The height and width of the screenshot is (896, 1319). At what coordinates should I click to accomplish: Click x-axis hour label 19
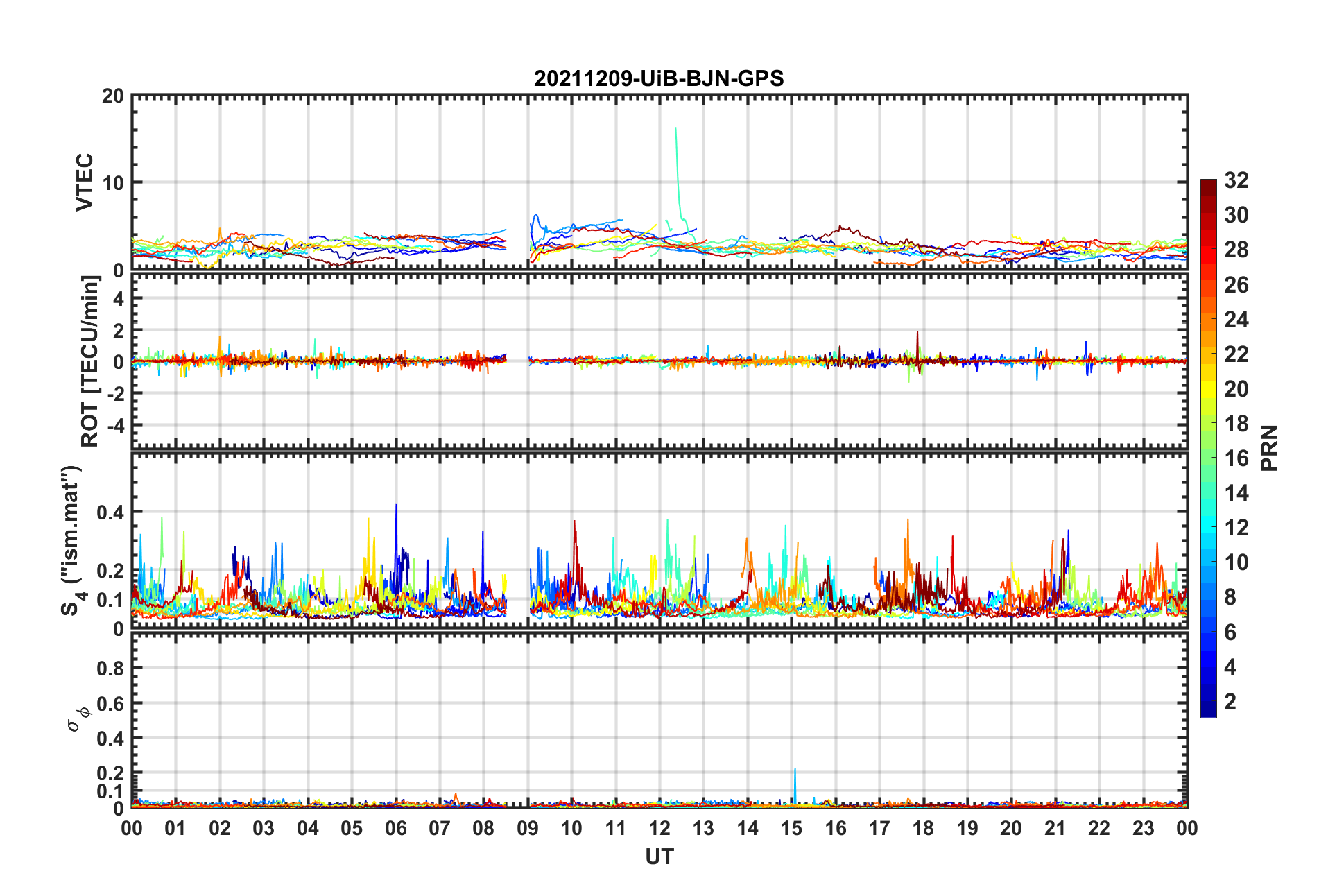[x=967, y=828]
